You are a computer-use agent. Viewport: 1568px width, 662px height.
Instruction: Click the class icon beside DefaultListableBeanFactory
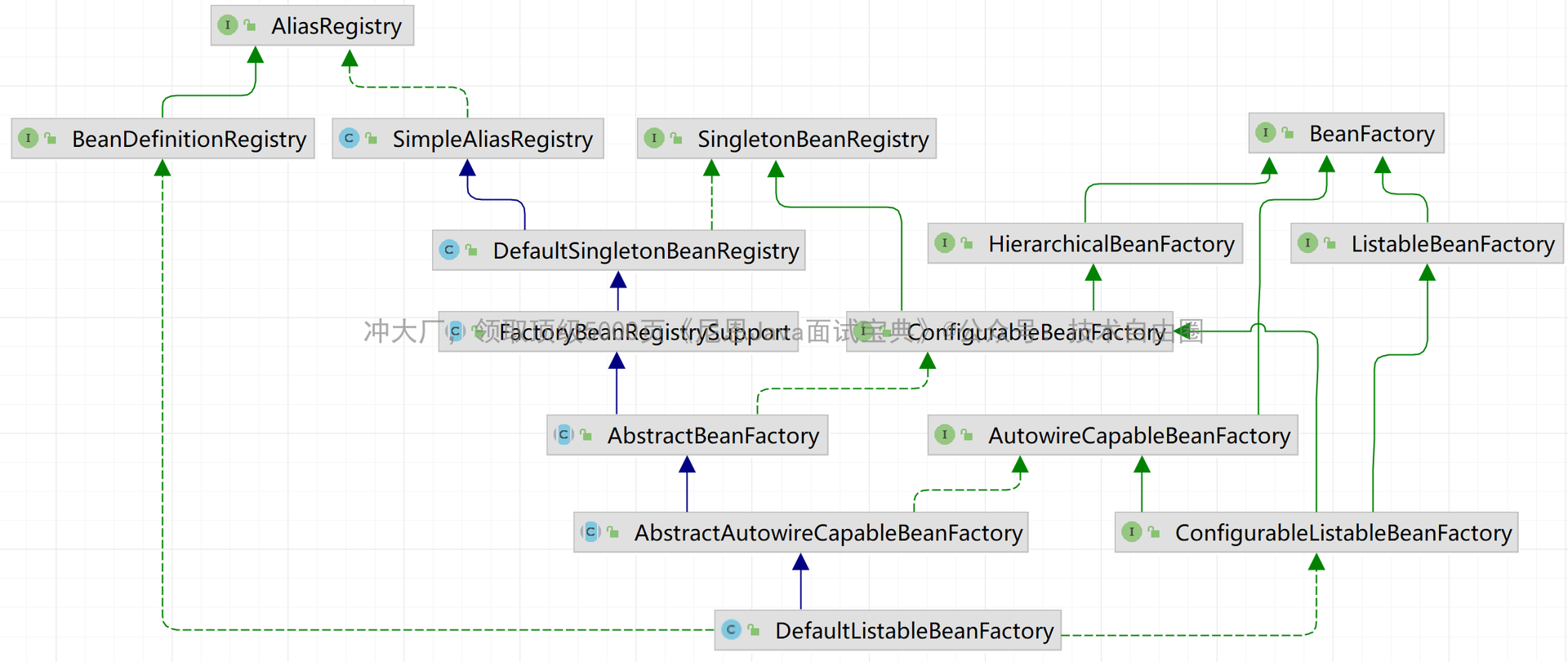(732, 629)
